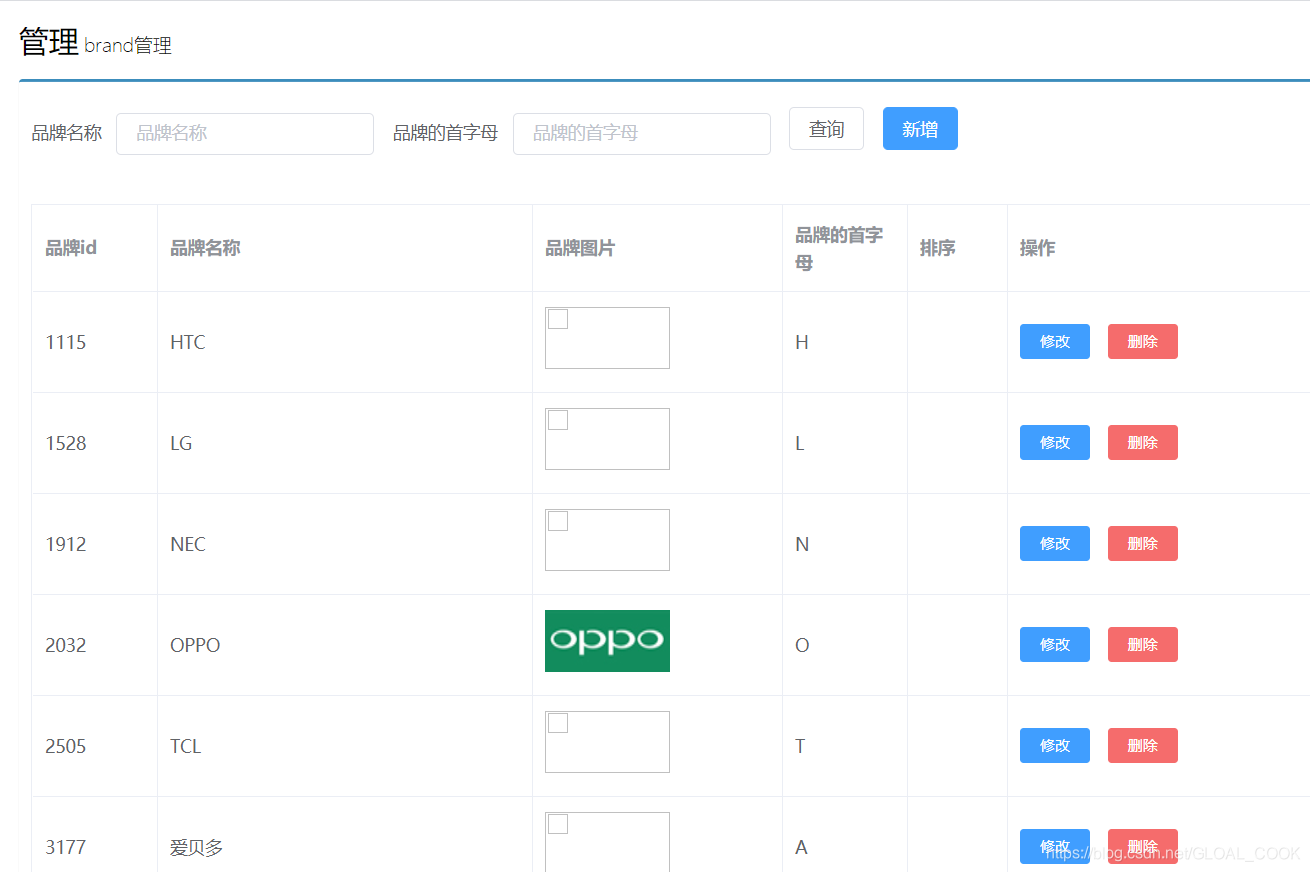Click the brand管理 subtitle text
1310x872 pixels.
tap(128, 45)
